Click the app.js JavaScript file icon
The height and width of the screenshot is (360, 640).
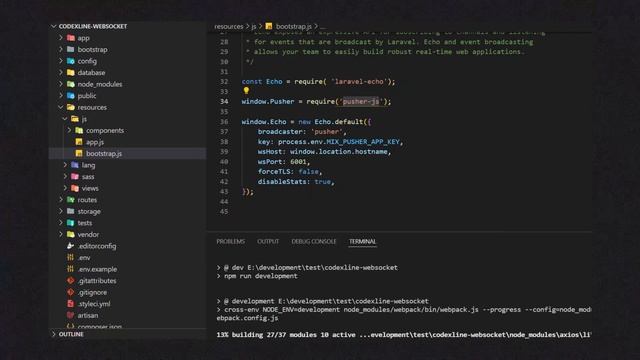pos(79,142)
